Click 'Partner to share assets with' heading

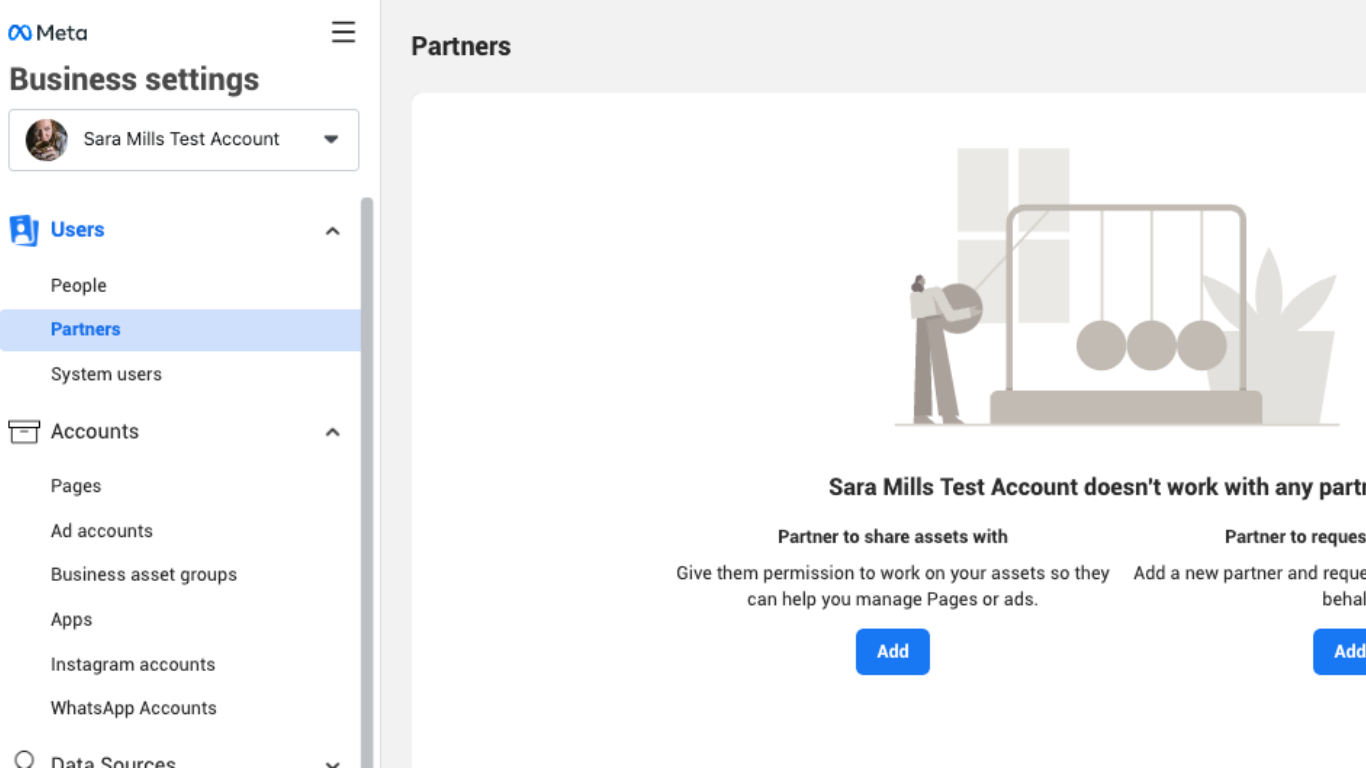[893, 537]
